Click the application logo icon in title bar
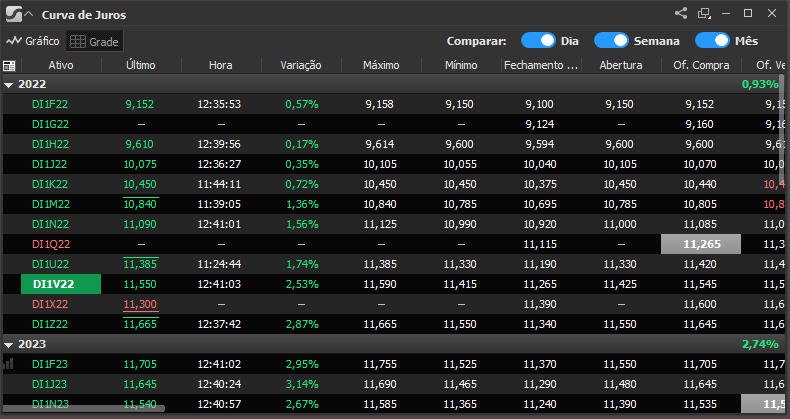Viewport: 790px width, 419px height. click(11, 15)
